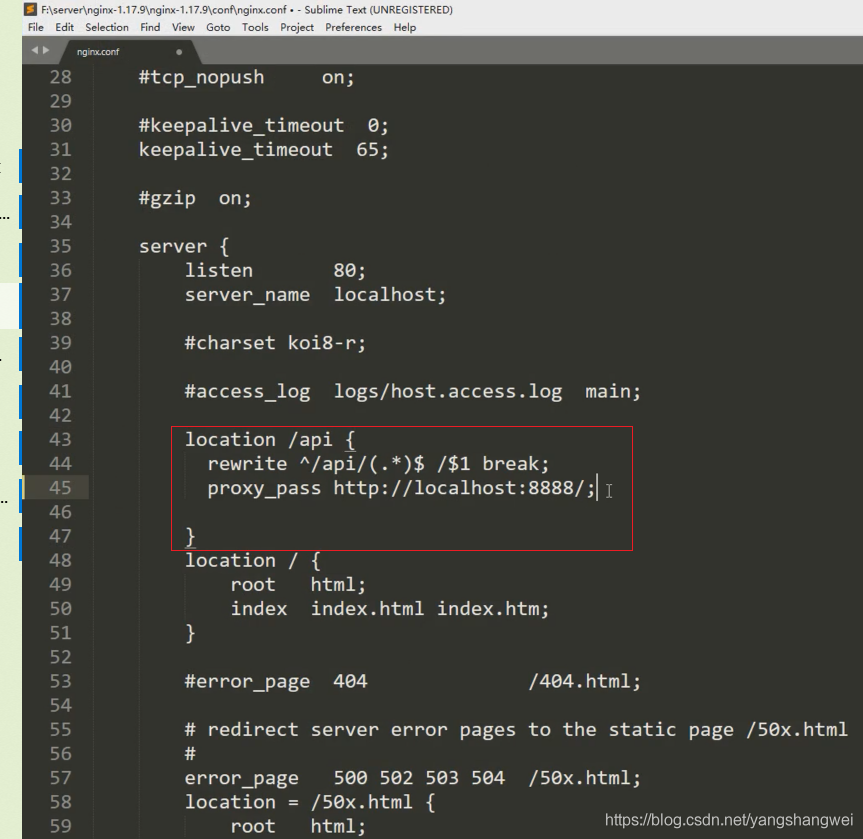Click the 'break;' keyword on line 44
Viewport: 863px width, 839px height.
pos(516,464)
